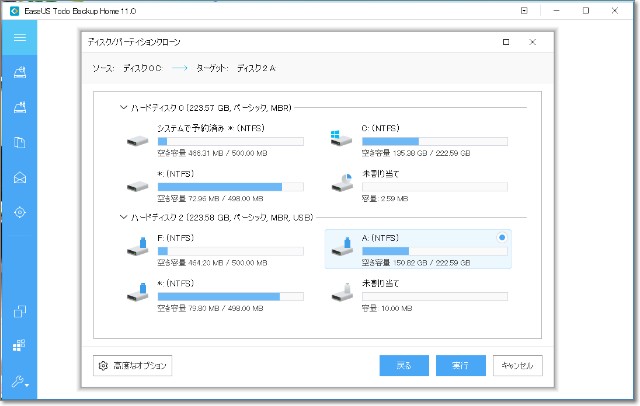This screenshot has width=640, height=406.
Task: Open the hamburger menu in the sidebar
Action: click(18, 37)
